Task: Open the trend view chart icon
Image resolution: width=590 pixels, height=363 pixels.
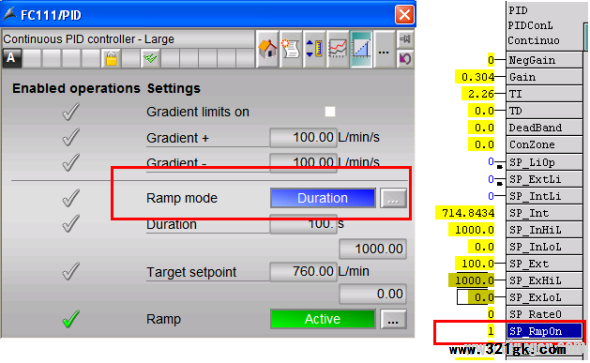Action: (x=338, y=49)
